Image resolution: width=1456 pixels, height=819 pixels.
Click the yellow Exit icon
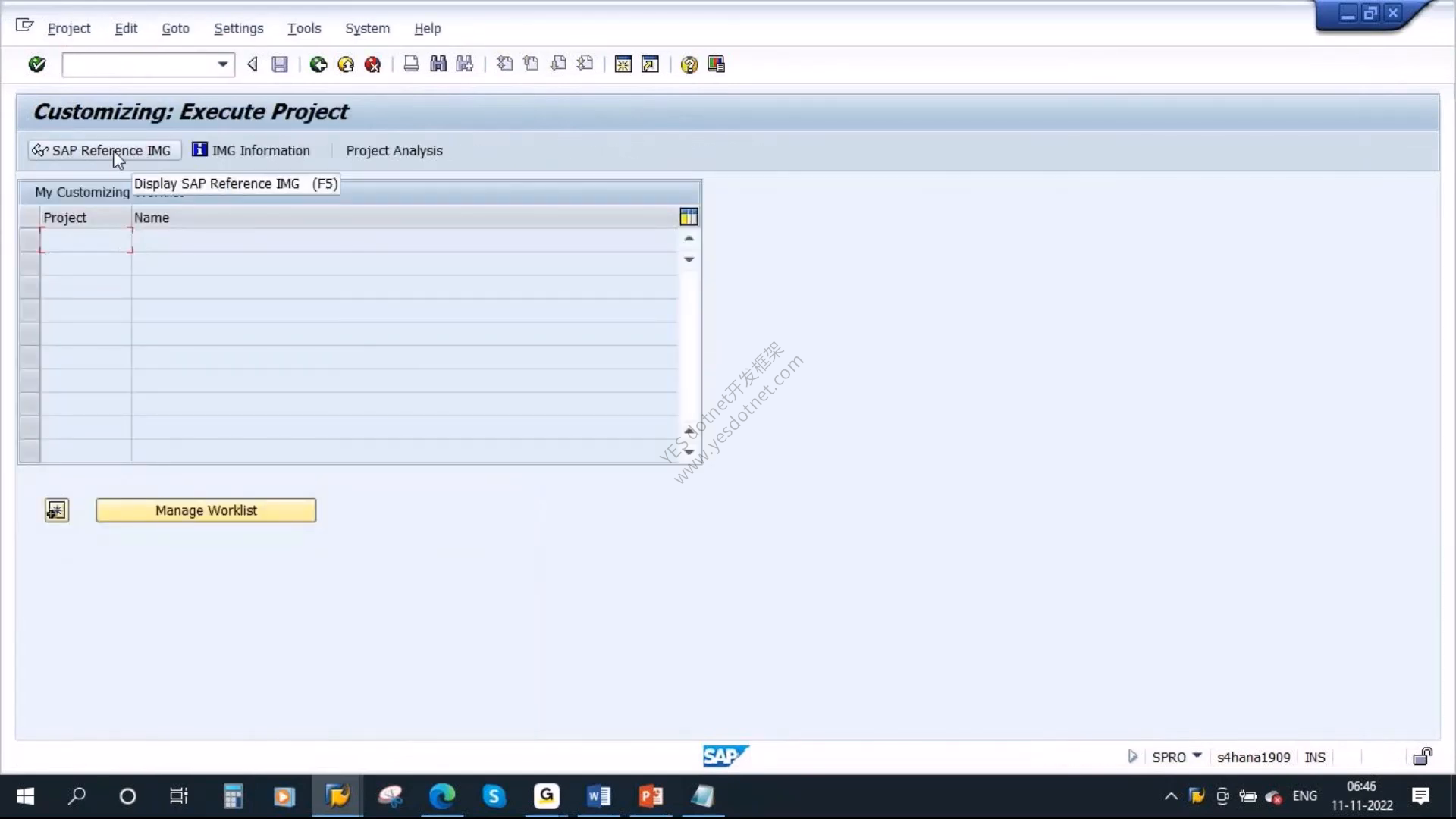tap(346, 64)
